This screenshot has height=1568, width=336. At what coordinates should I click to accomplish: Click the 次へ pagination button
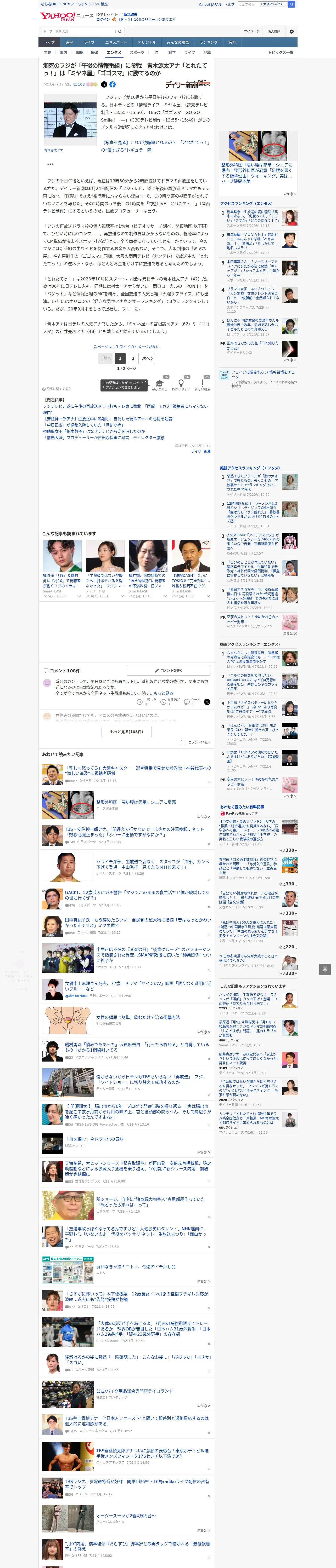pos(147,359)
